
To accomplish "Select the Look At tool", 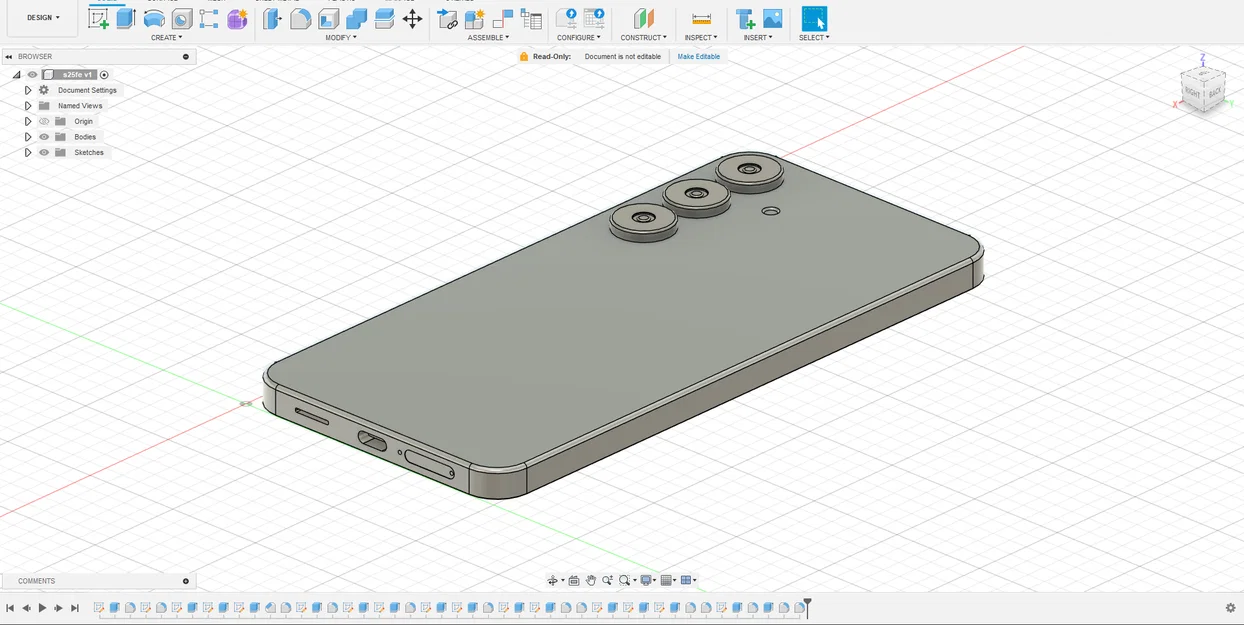I will coord(574,580).
